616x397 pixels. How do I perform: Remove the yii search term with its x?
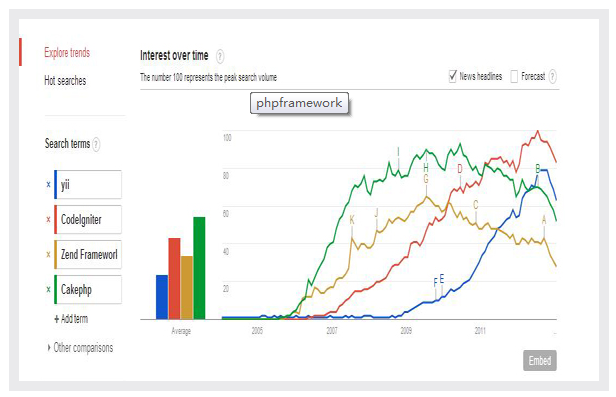(x=48, y=184)
